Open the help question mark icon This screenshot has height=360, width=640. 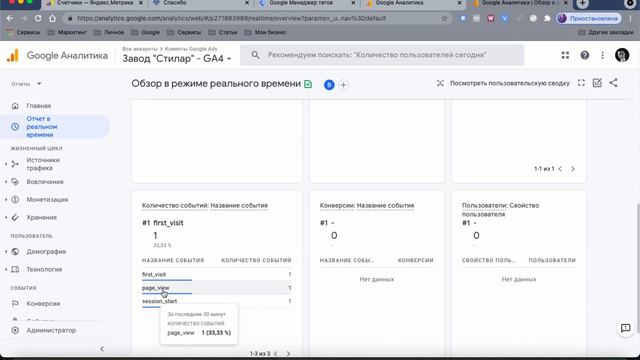[x=584, y=55]
